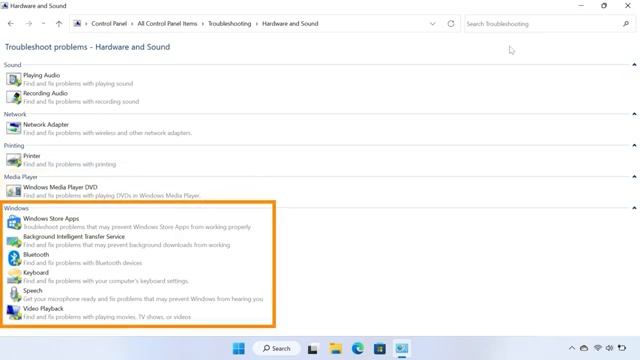This screenshot has height=360, width=640.
Task: Open File Explorer from the taskbar
Action: coord(336,349)
